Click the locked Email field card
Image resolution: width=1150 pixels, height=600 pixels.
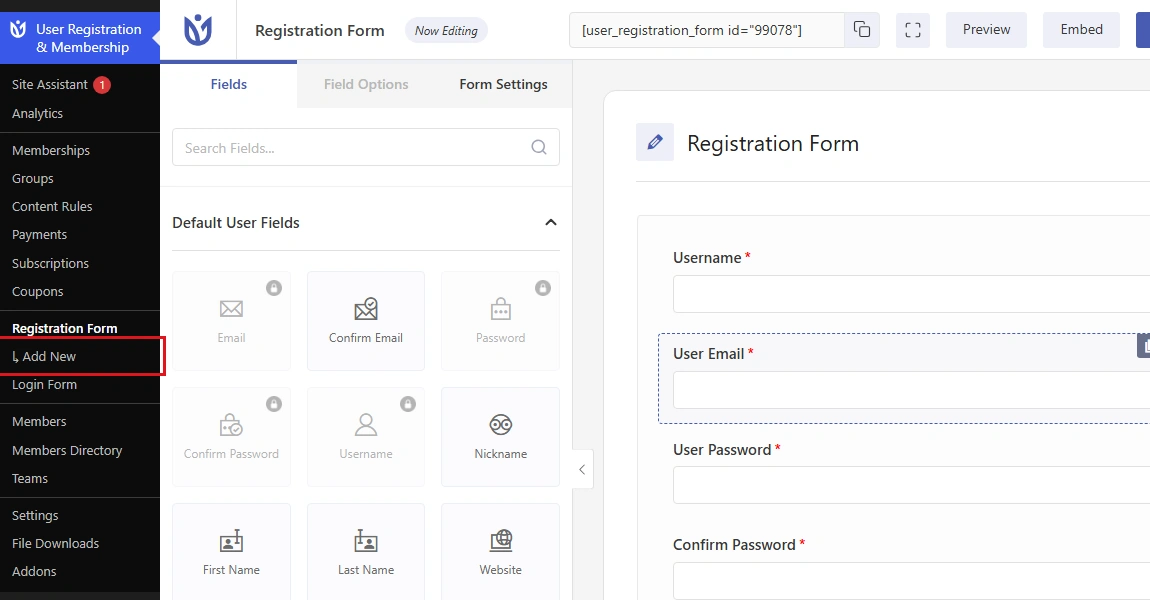pyautogui.click(x=231, y=321)
